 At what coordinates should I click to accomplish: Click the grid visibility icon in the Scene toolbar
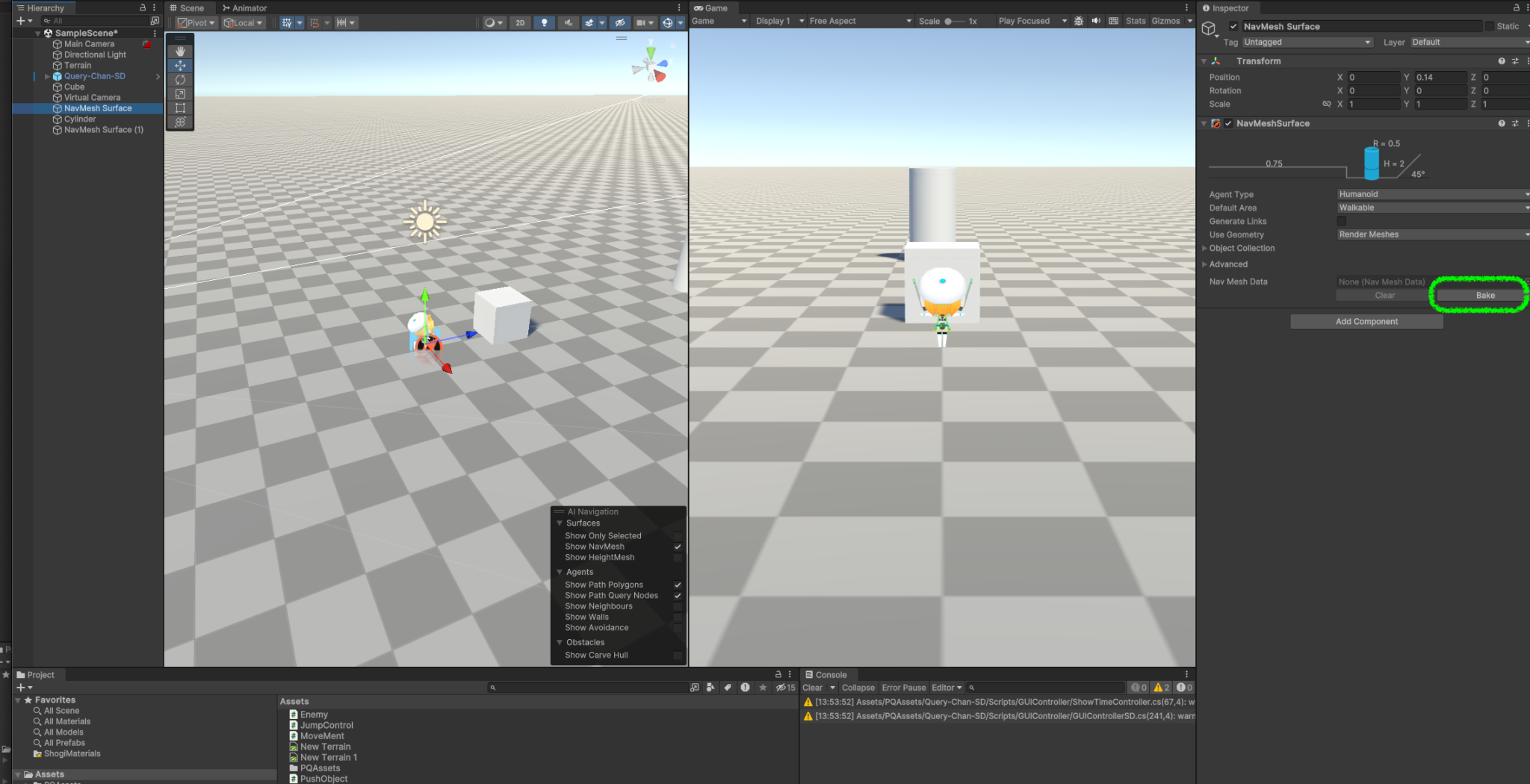tap(287, 22)
